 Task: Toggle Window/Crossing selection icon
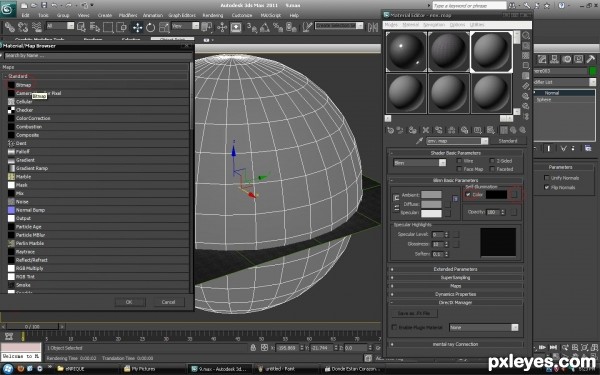(121, 27)
